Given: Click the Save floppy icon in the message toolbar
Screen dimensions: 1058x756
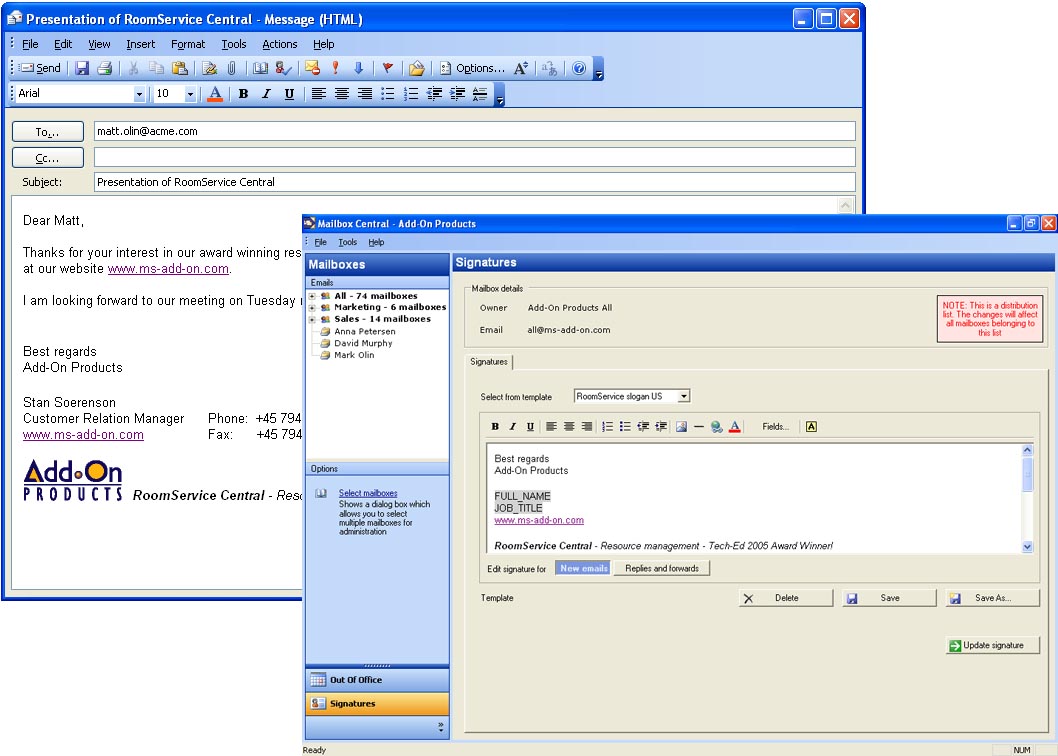Looking at the screenshot, I should click(82, 68).
